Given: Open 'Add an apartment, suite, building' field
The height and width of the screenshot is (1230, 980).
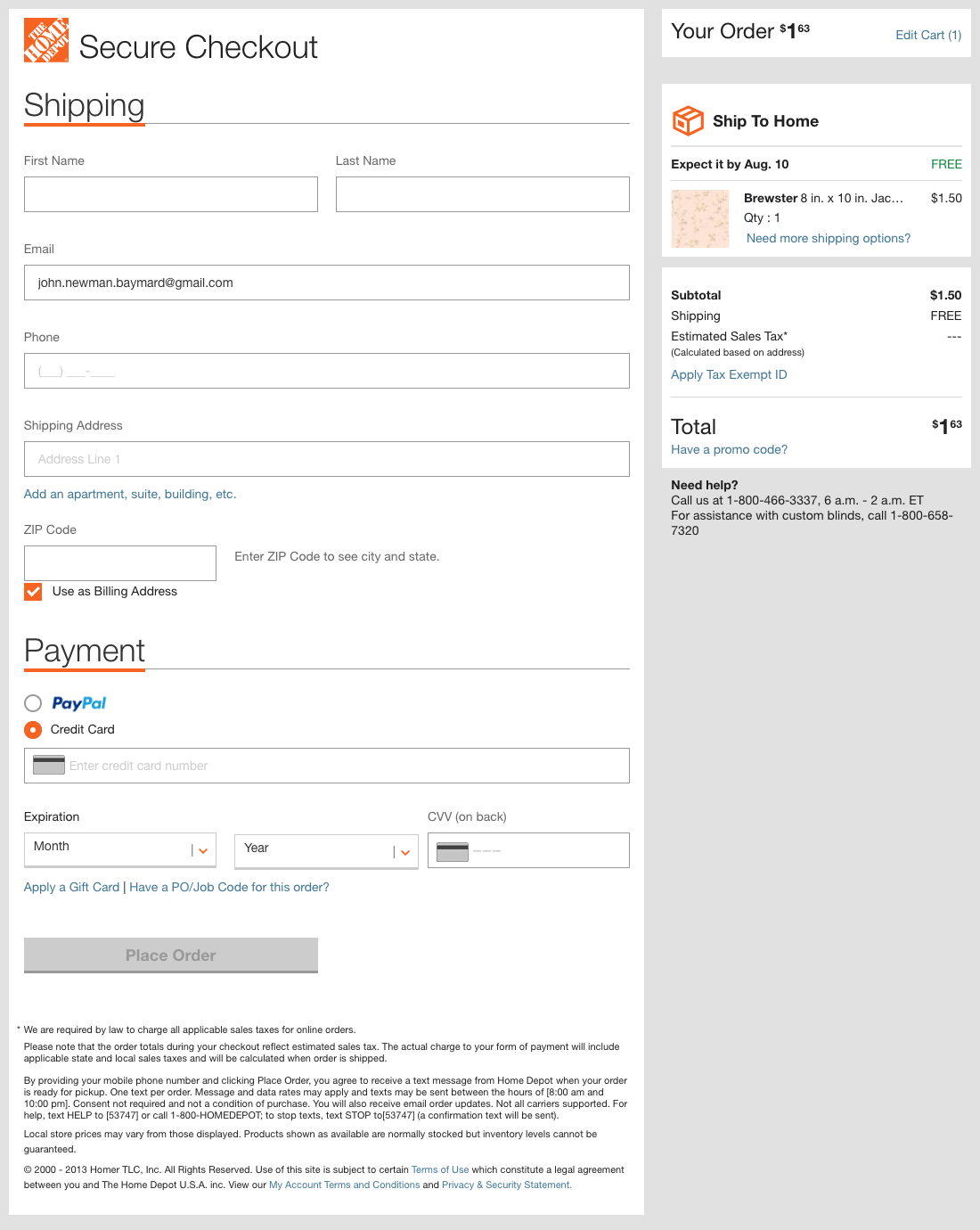Looking at the screenshot, I should [129, 494].
